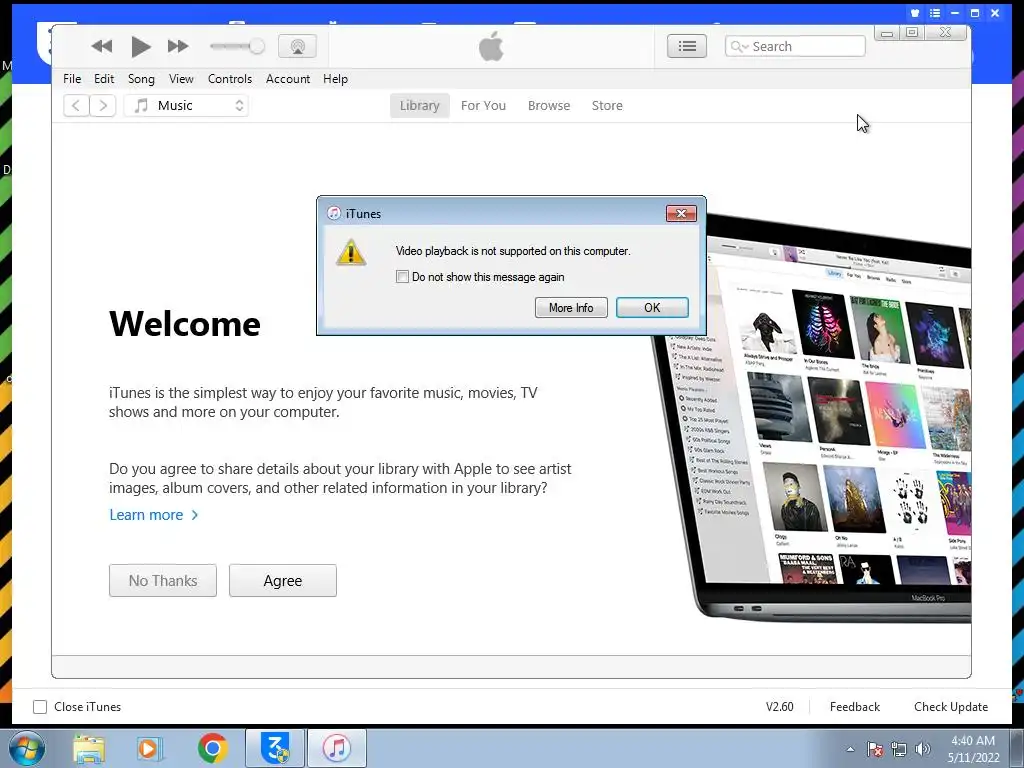Click the forward navigation arrow
This screenshot has width=1024, height=768.
click(103, 105)
